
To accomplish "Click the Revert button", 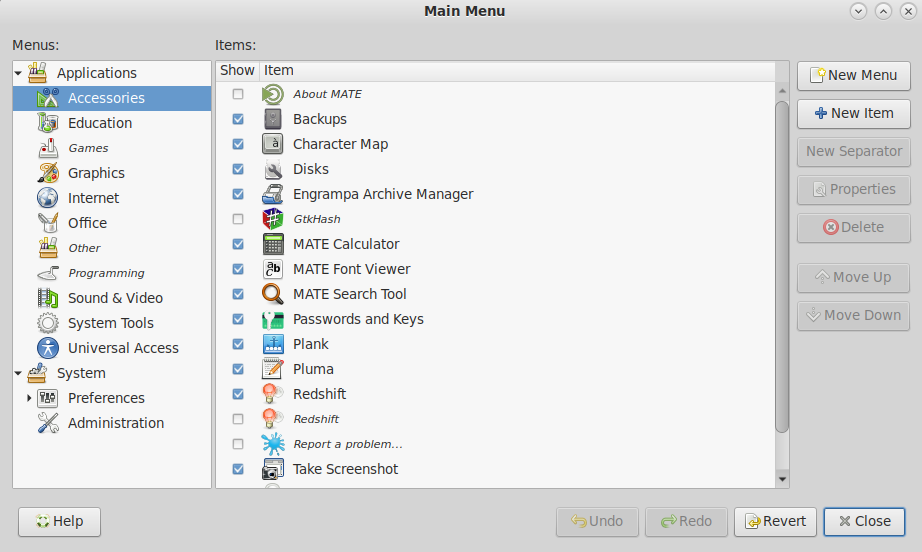I will [775, 521].
